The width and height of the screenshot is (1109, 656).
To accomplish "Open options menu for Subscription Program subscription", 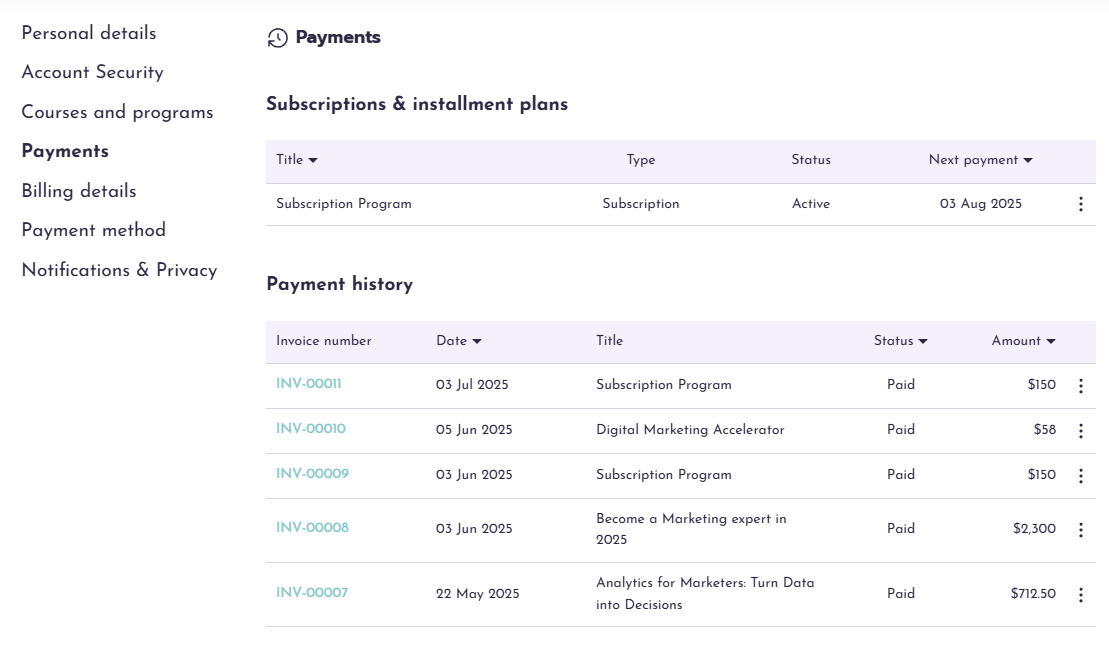I will [x=1080, y=204].
